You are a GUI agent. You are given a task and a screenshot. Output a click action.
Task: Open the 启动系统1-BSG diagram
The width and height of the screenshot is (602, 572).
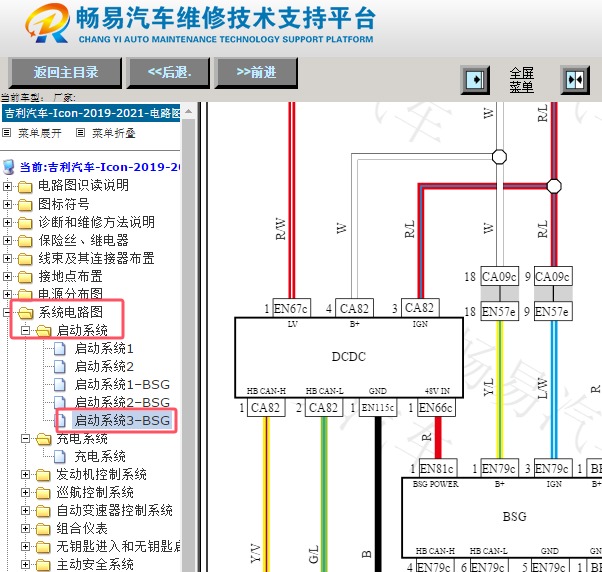[122, 385]
